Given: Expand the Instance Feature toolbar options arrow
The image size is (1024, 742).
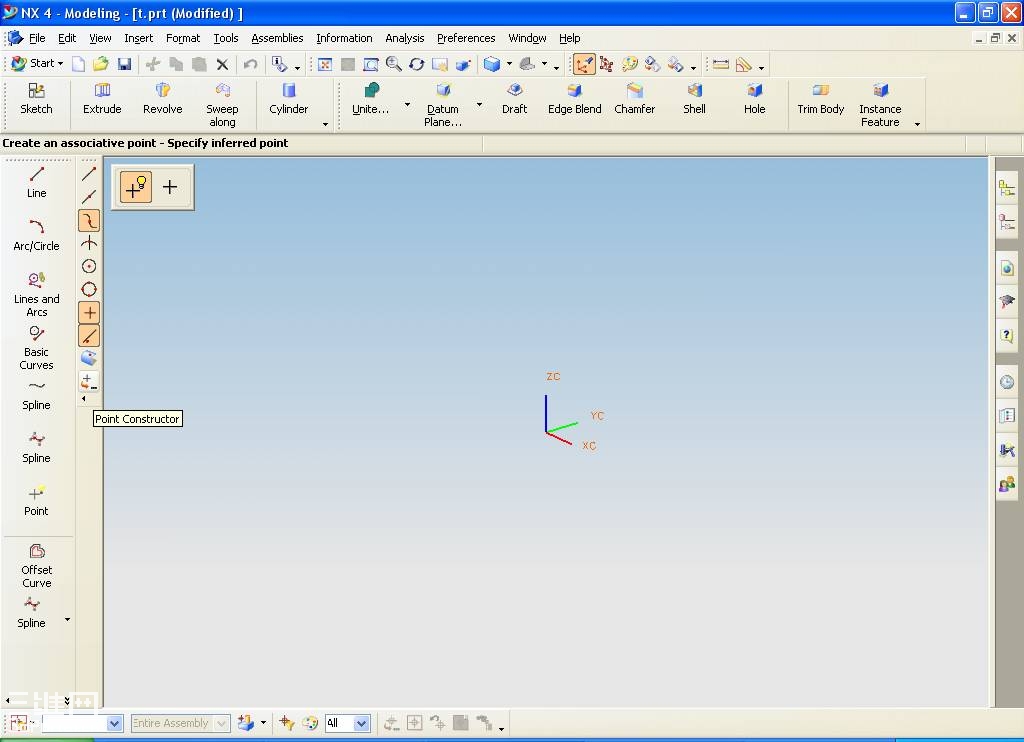Looking at the screenshot, I should pos(917,124).
